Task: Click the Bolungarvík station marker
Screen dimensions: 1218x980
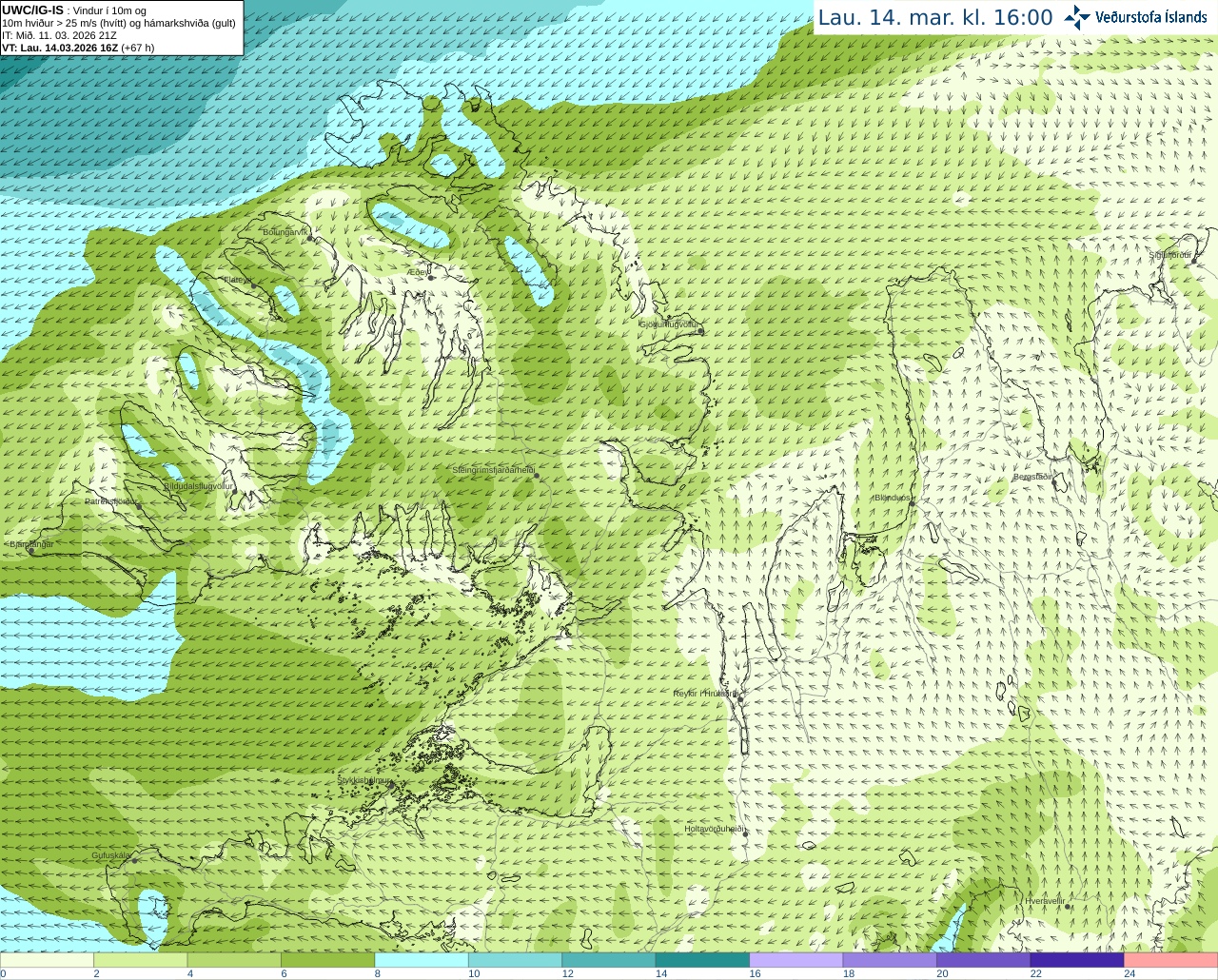Action: tap(311, 239)
